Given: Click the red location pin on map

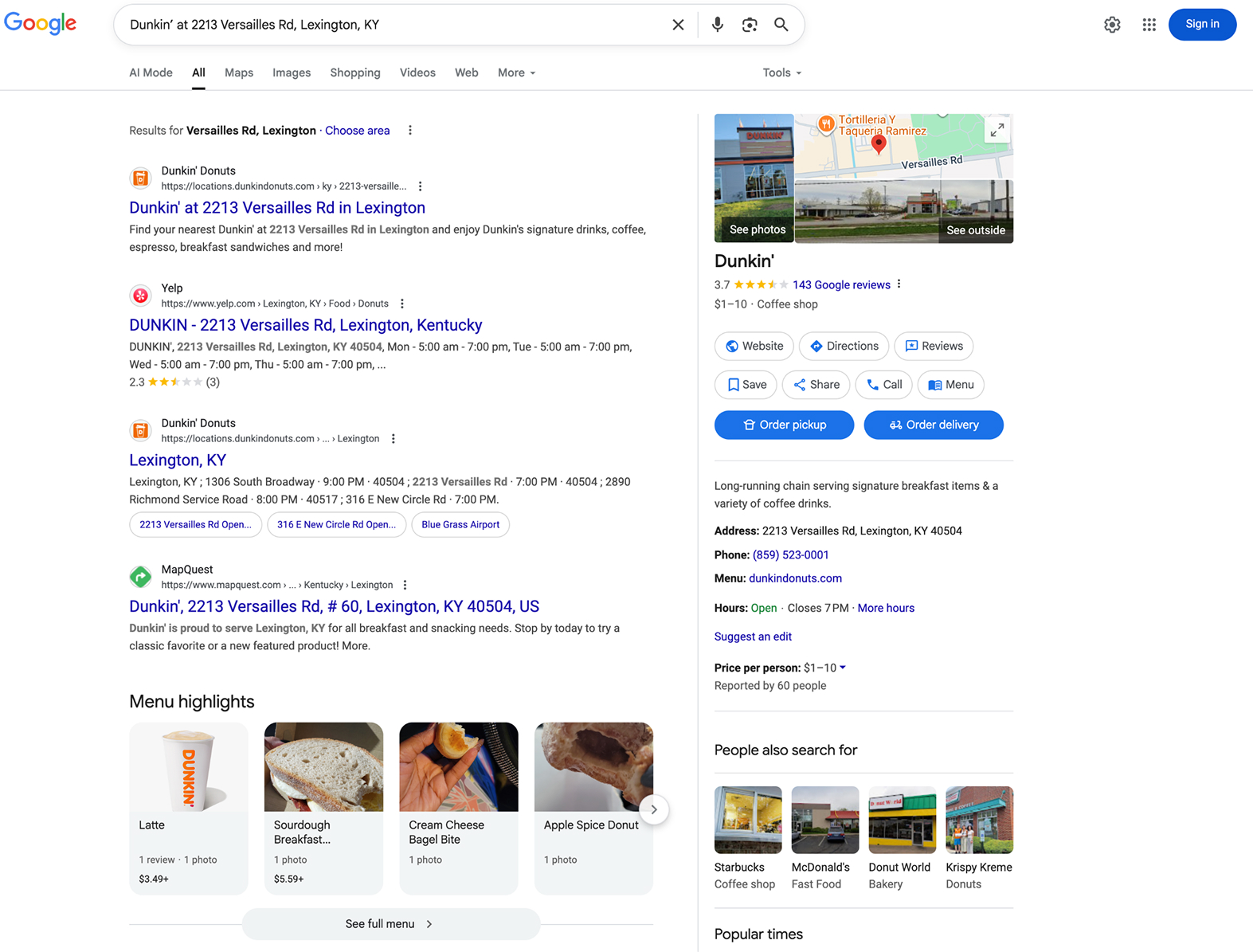Looking at the screenshot, I should (x=879, y=144).
